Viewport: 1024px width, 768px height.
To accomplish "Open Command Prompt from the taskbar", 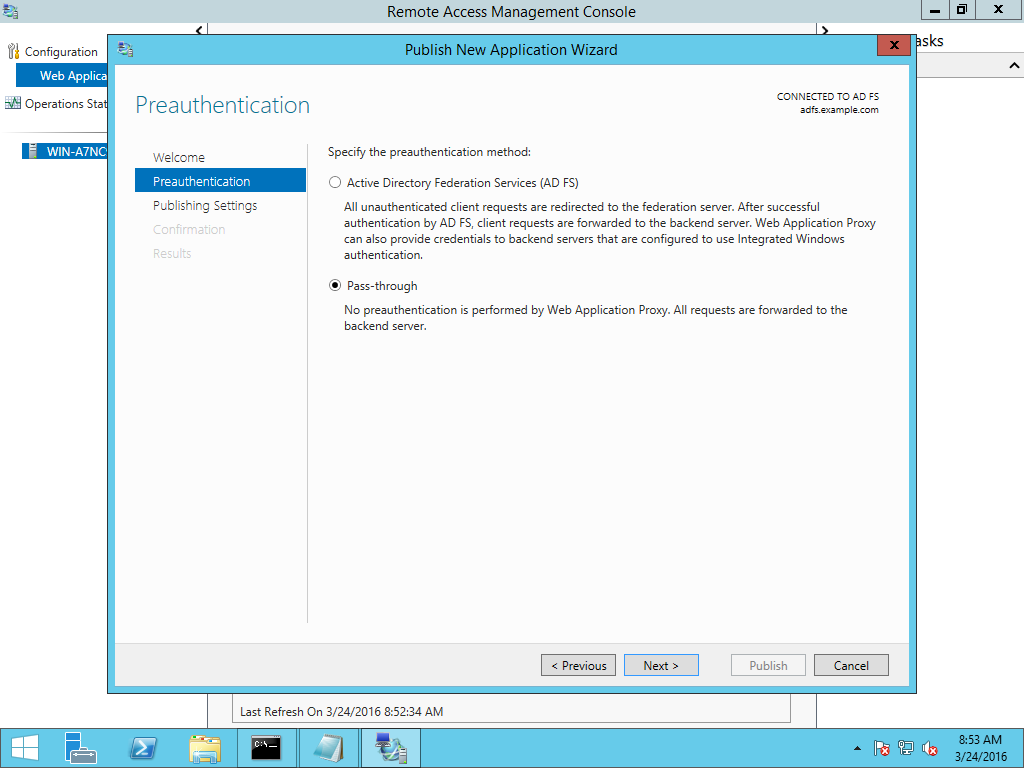I will coord(267,747).
